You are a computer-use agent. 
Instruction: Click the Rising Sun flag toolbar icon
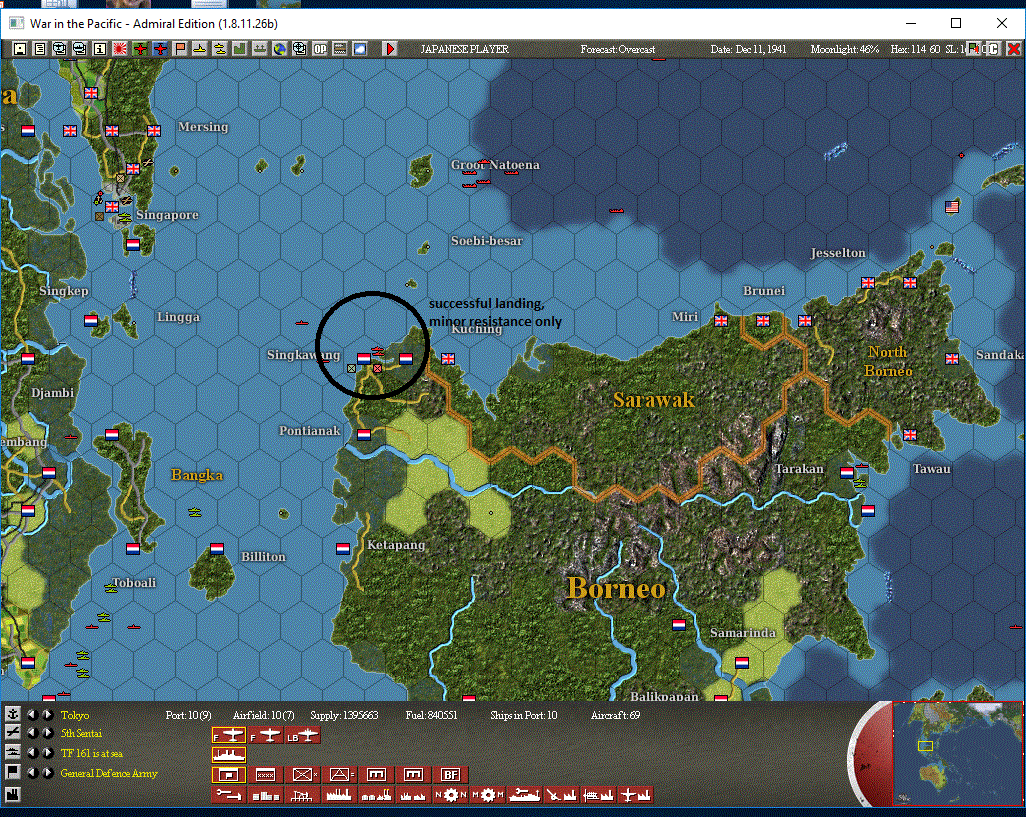(x=120, y=48)
